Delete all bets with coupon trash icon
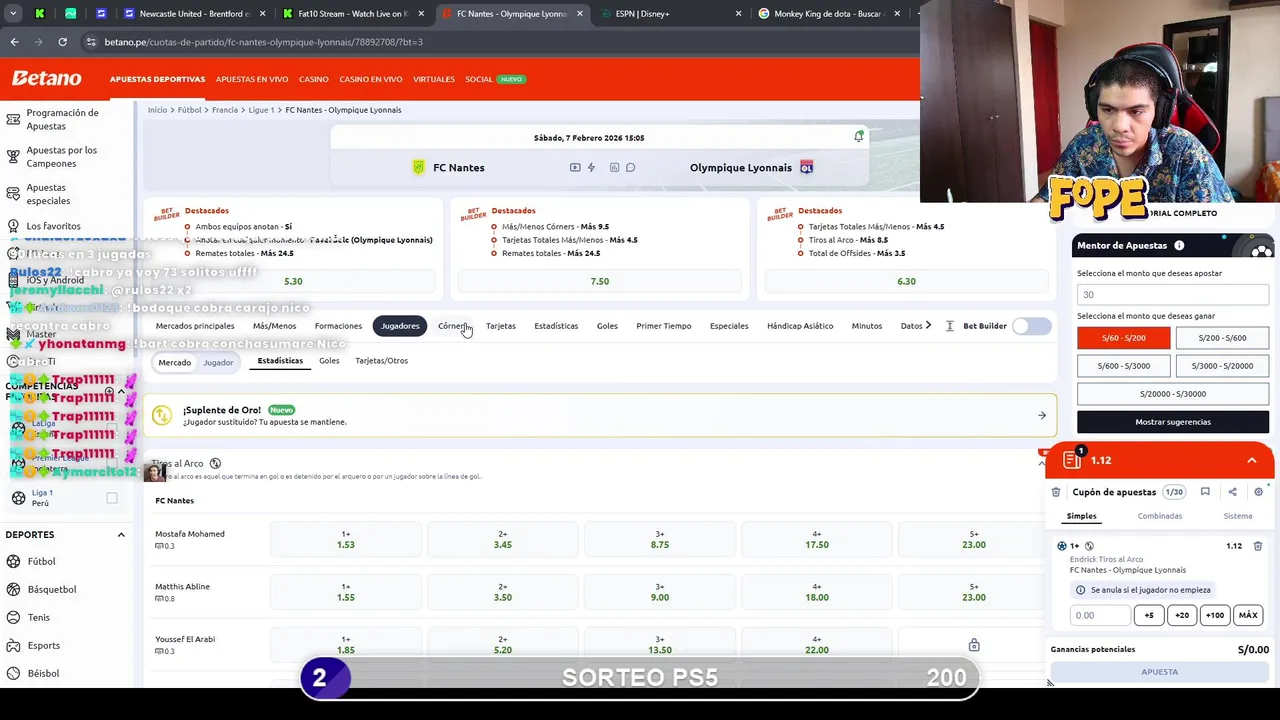 click(1056, 492)
